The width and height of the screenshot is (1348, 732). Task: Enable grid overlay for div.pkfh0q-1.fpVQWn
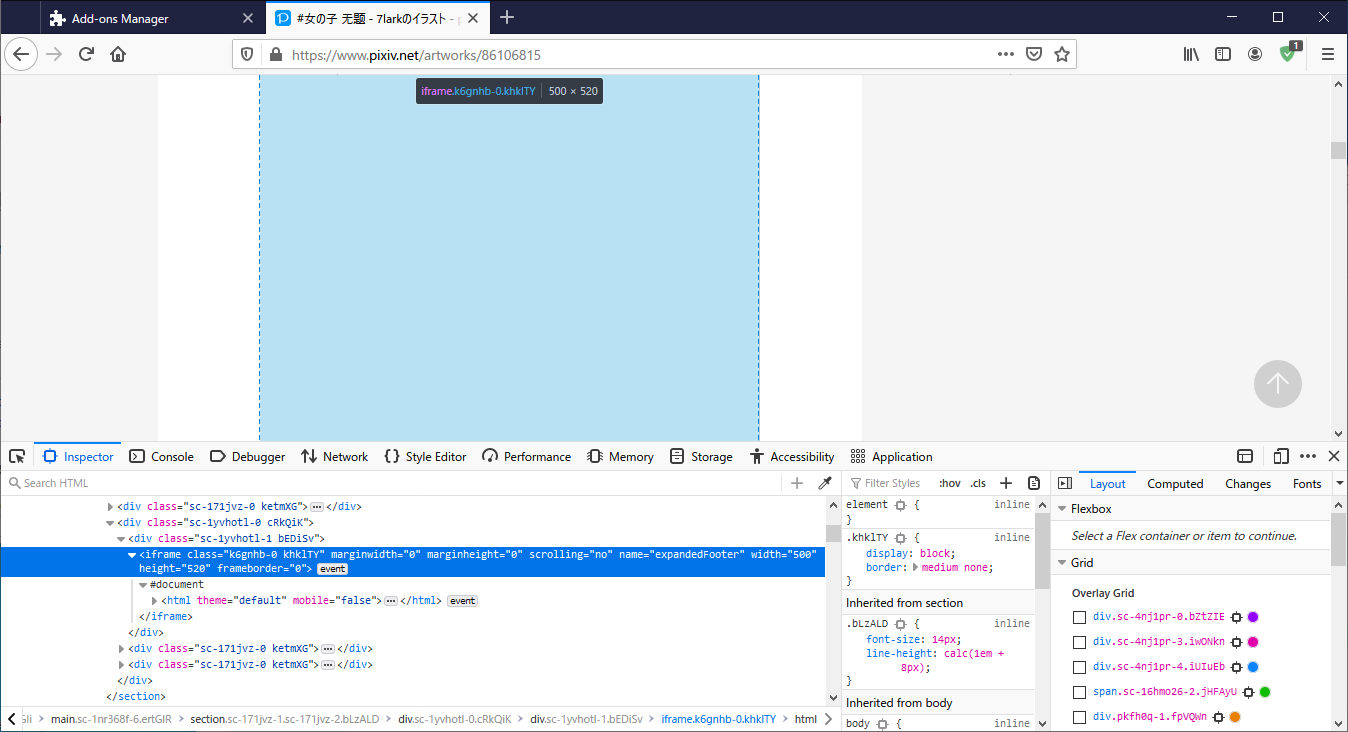(1079, 716)
